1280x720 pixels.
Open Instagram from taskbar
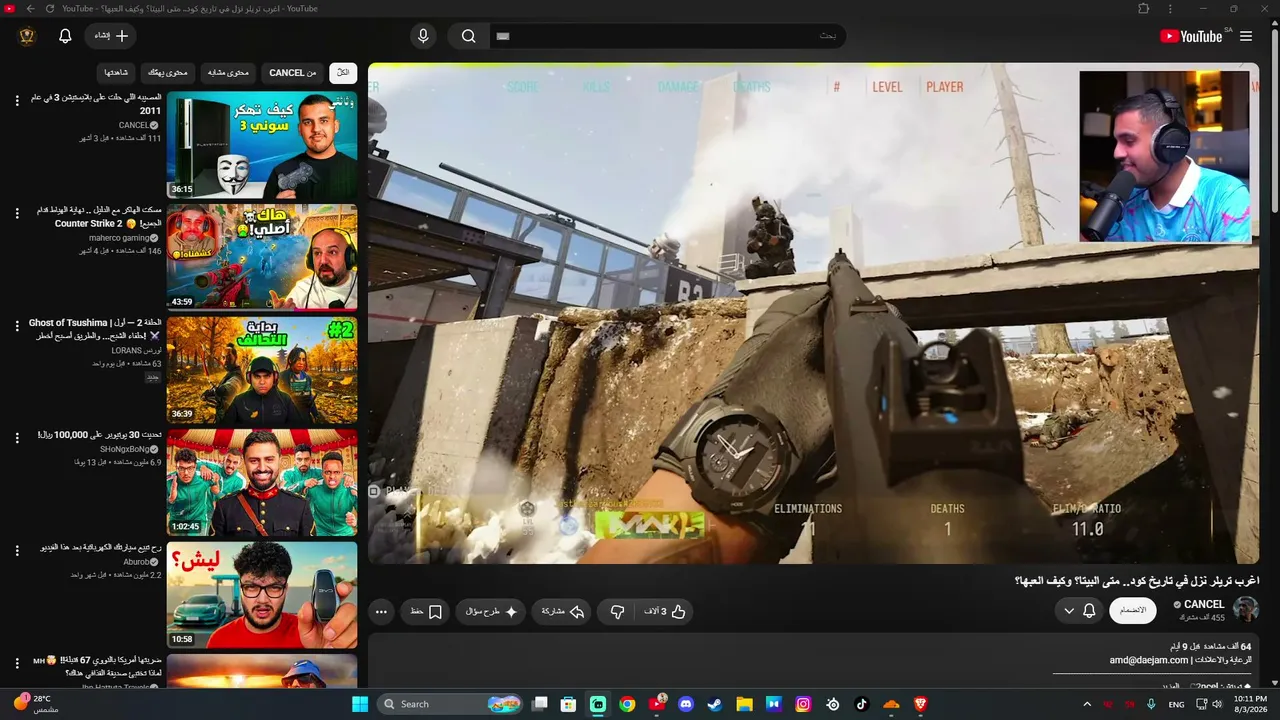803,704
